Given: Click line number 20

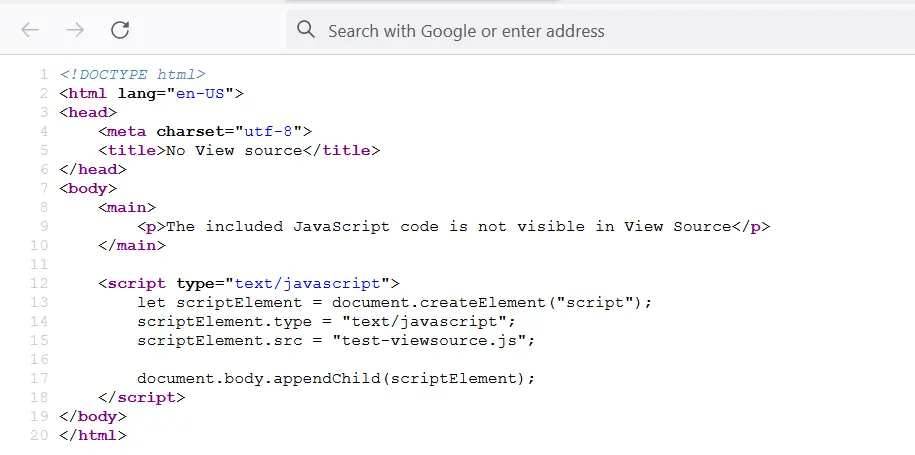Looking at the screenshot, I should pyautogui.click(x=39, y=435).
